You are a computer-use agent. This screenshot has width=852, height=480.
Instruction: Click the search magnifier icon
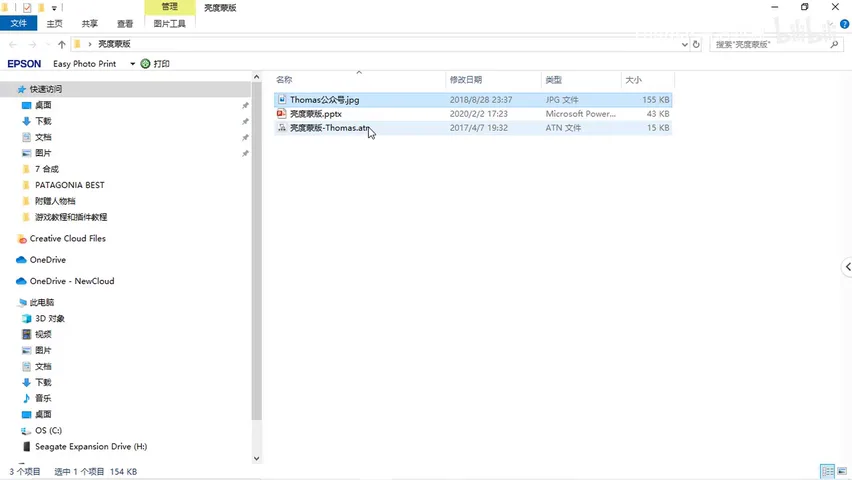point(834,45)
